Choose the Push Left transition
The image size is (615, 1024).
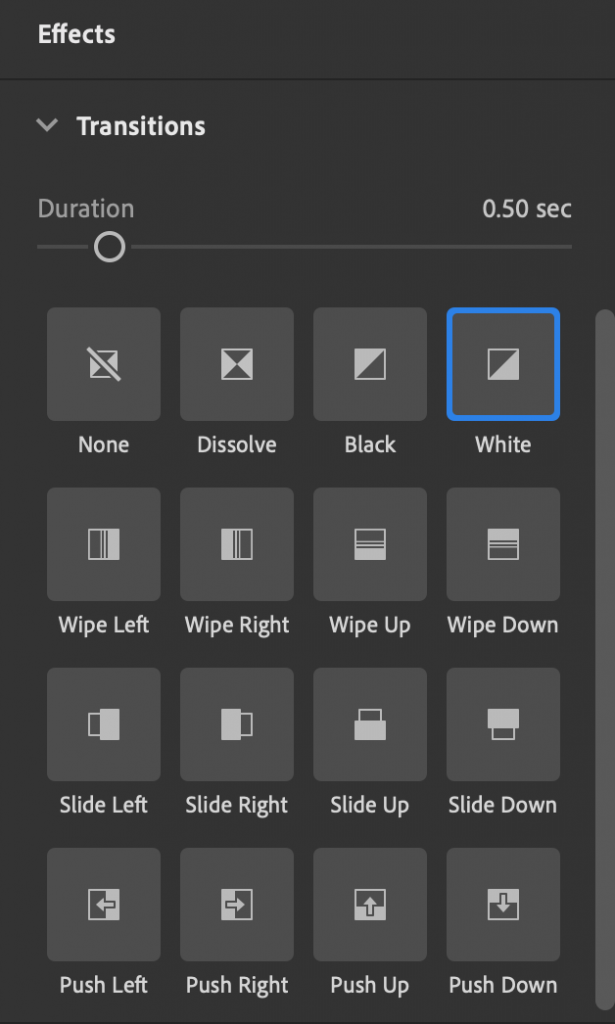(104, 904)
